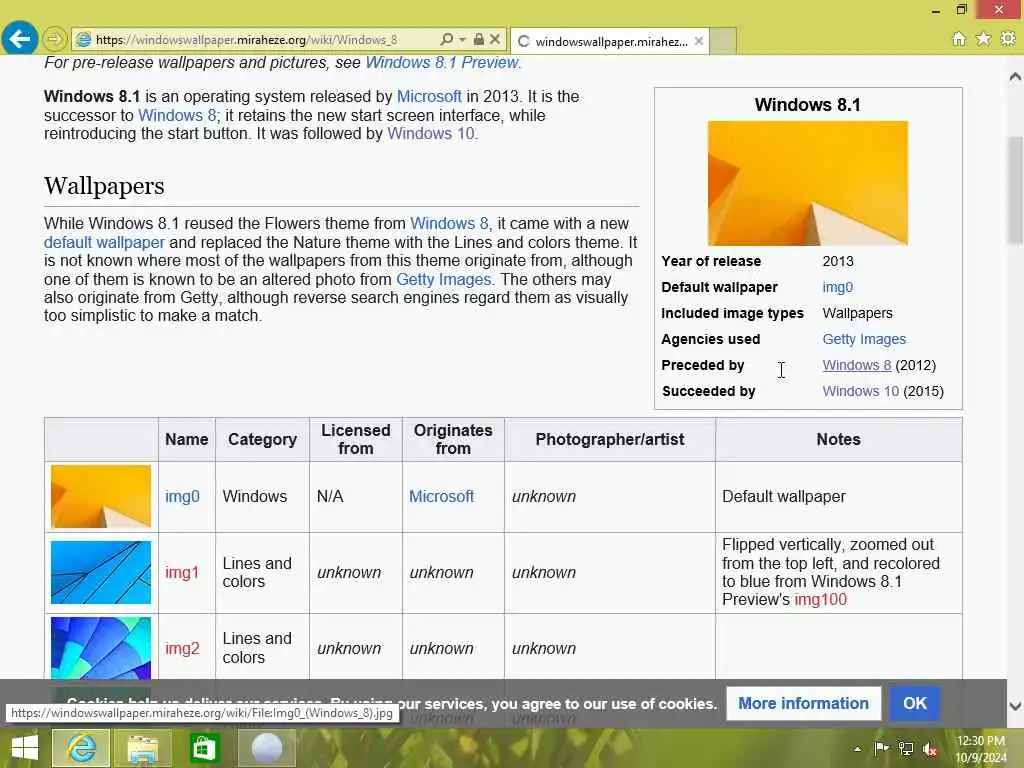
Task: Click the 'Default wallpaper' note cell
Action: coord(839,497)
